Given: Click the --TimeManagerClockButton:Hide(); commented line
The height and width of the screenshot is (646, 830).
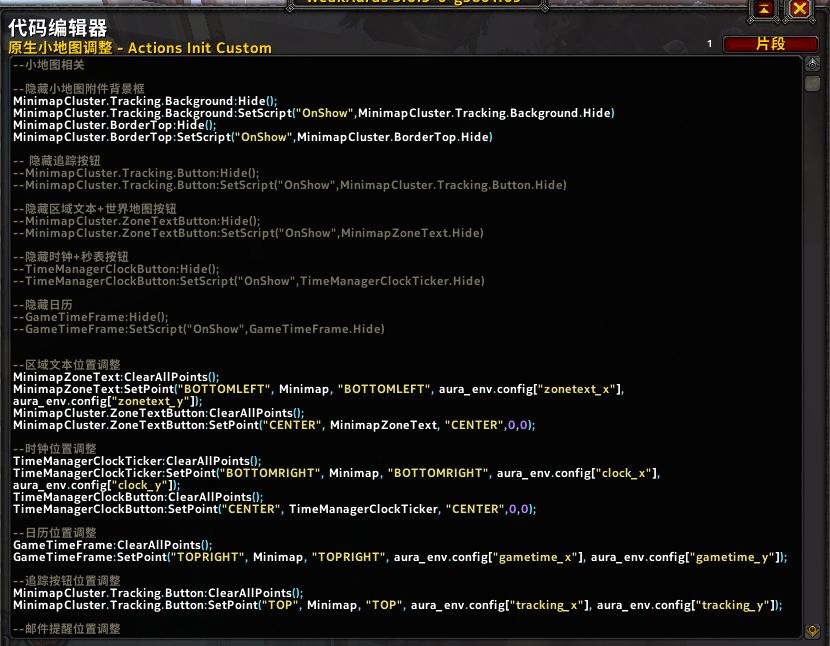Looking at the screenshot, I should pos(116,269).
